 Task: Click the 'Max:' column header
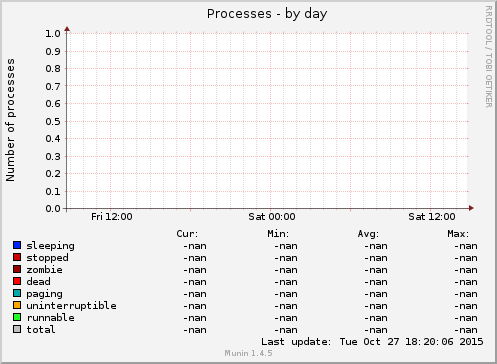[x=458, y=234]
